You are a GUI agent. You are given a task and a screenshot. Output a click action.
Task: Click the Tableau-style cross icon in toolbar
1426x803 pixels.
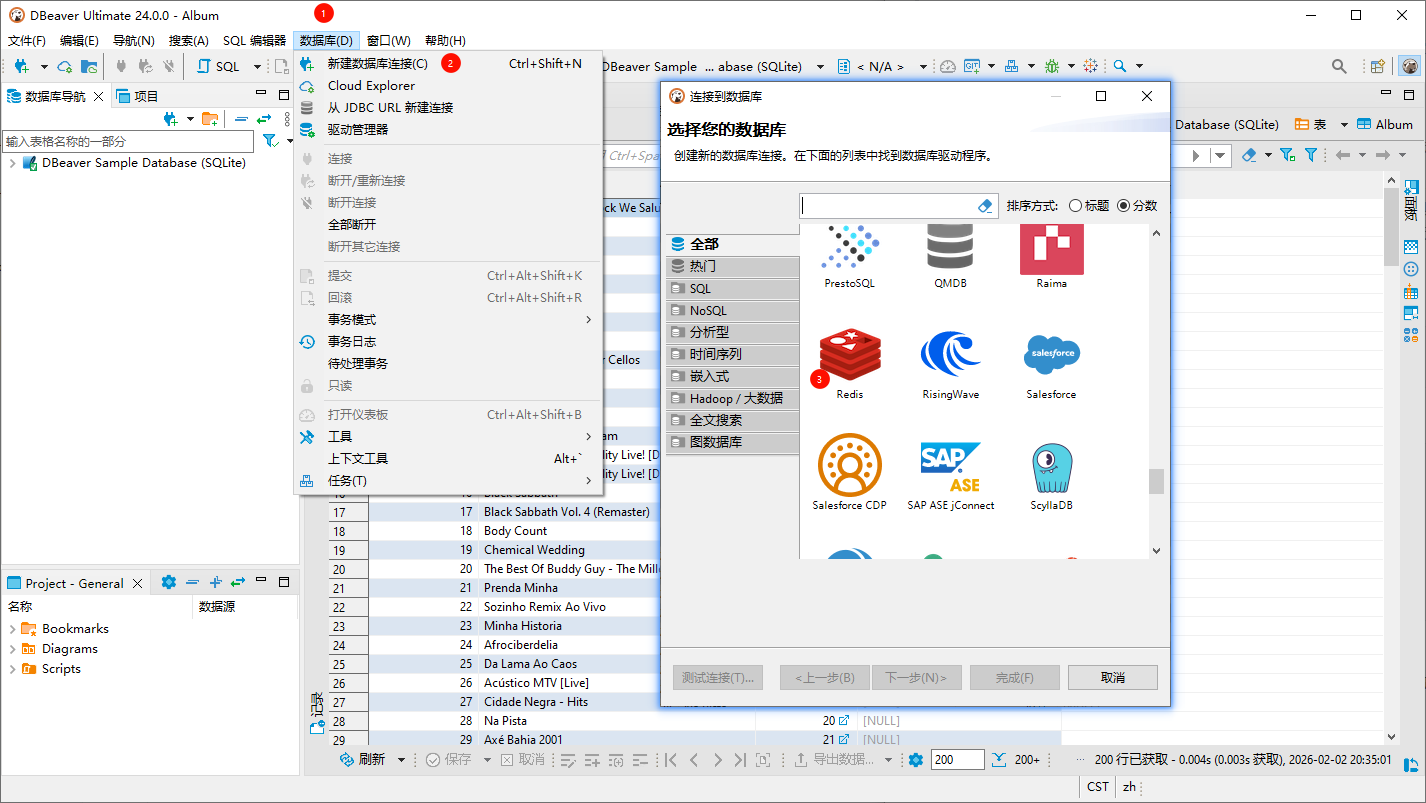[1091, 66]
